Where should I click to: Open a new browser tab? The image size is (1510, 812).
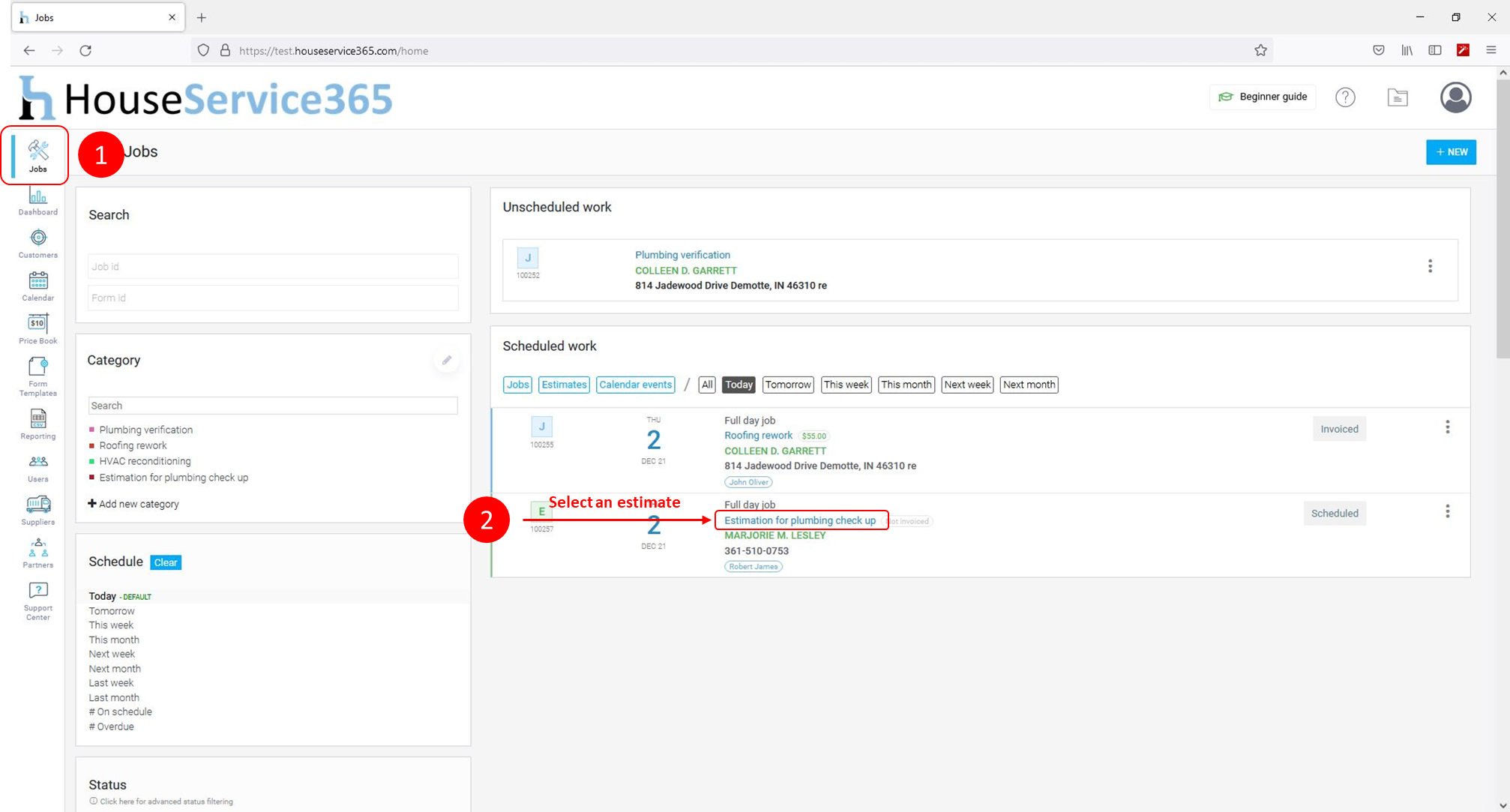click(202, 17)
